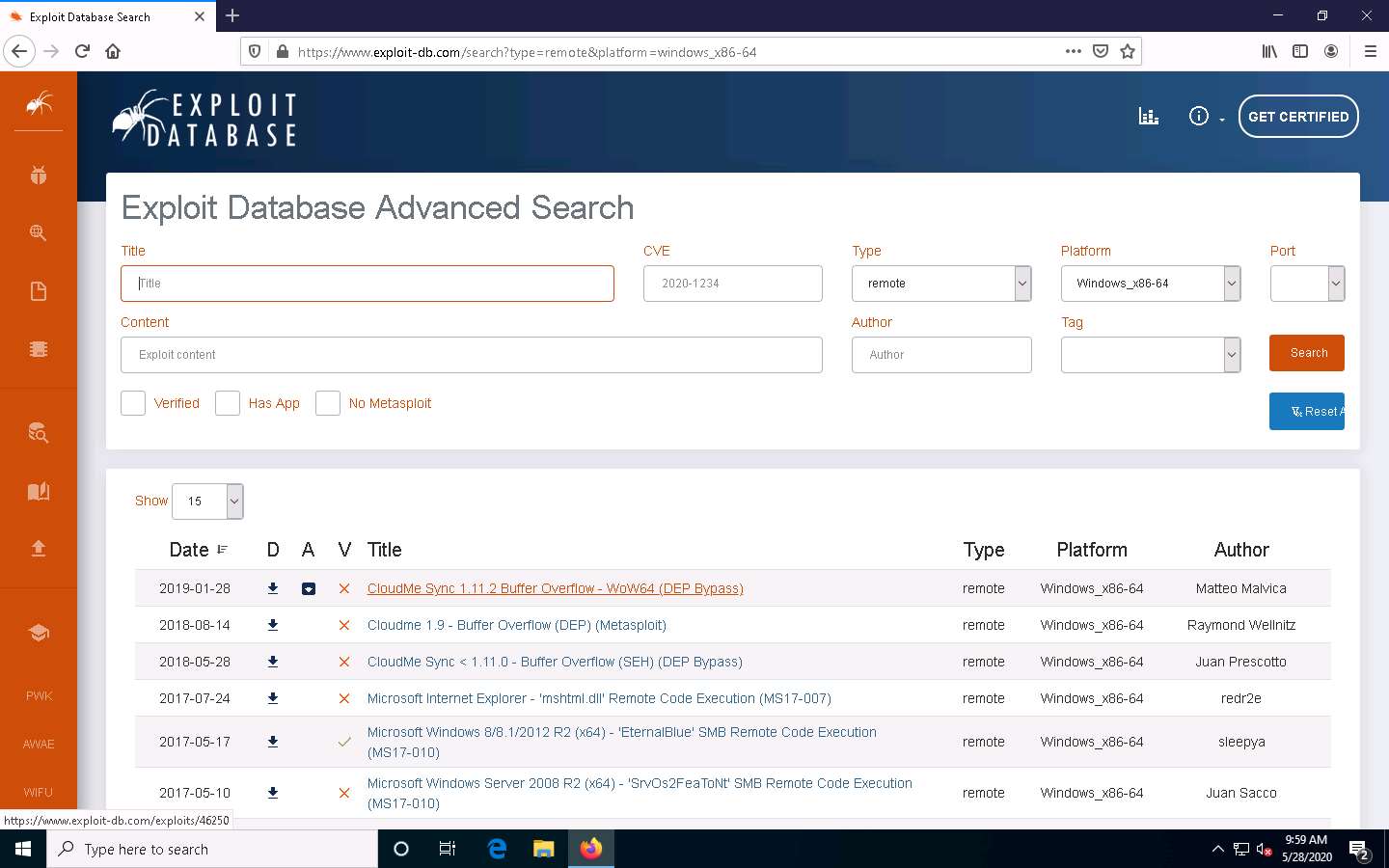Image resolution: width=1389 pixels, height=868 pixels.
Task: Enable the No Metasploit checkbox
Action: tap(328, 403)
